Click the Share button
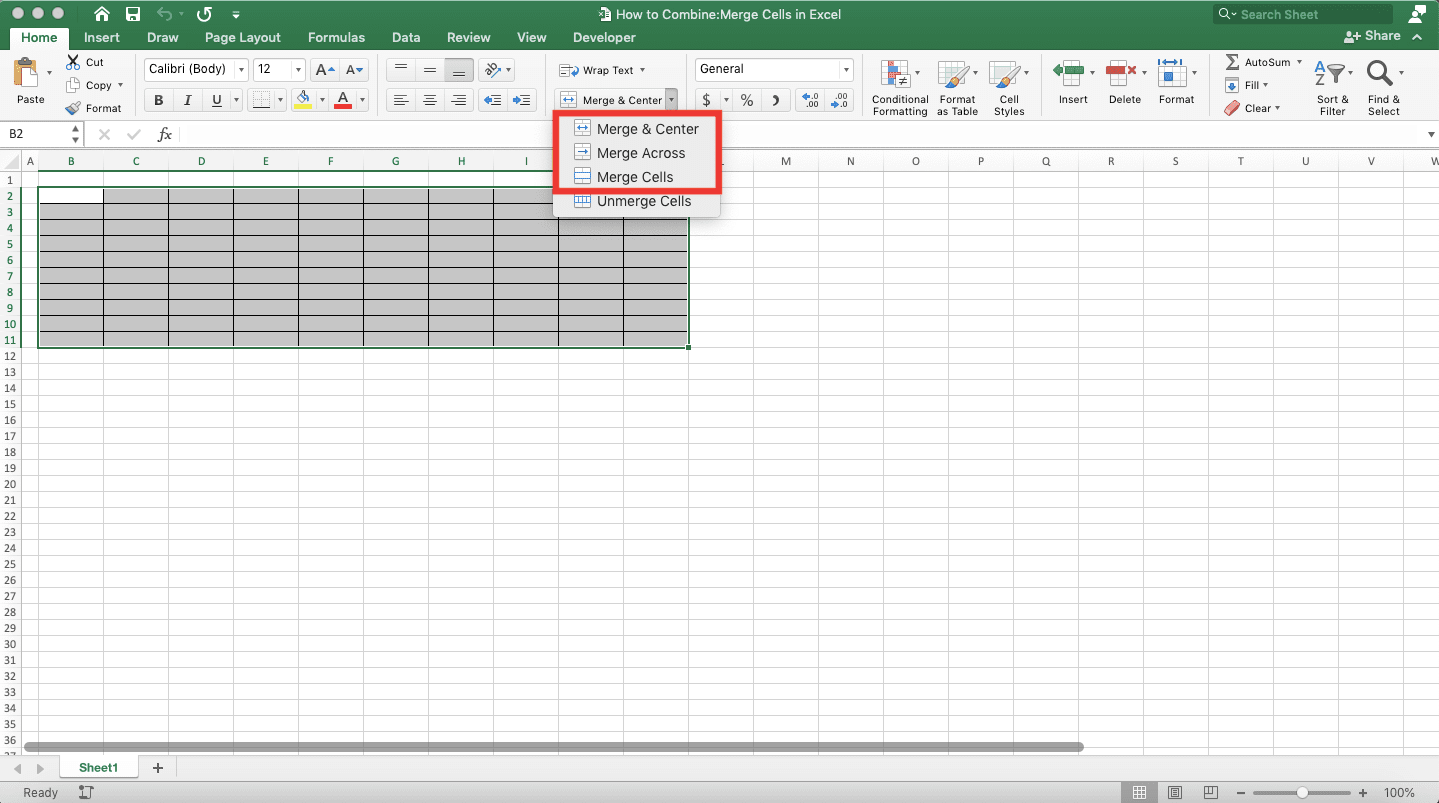 1374,35
